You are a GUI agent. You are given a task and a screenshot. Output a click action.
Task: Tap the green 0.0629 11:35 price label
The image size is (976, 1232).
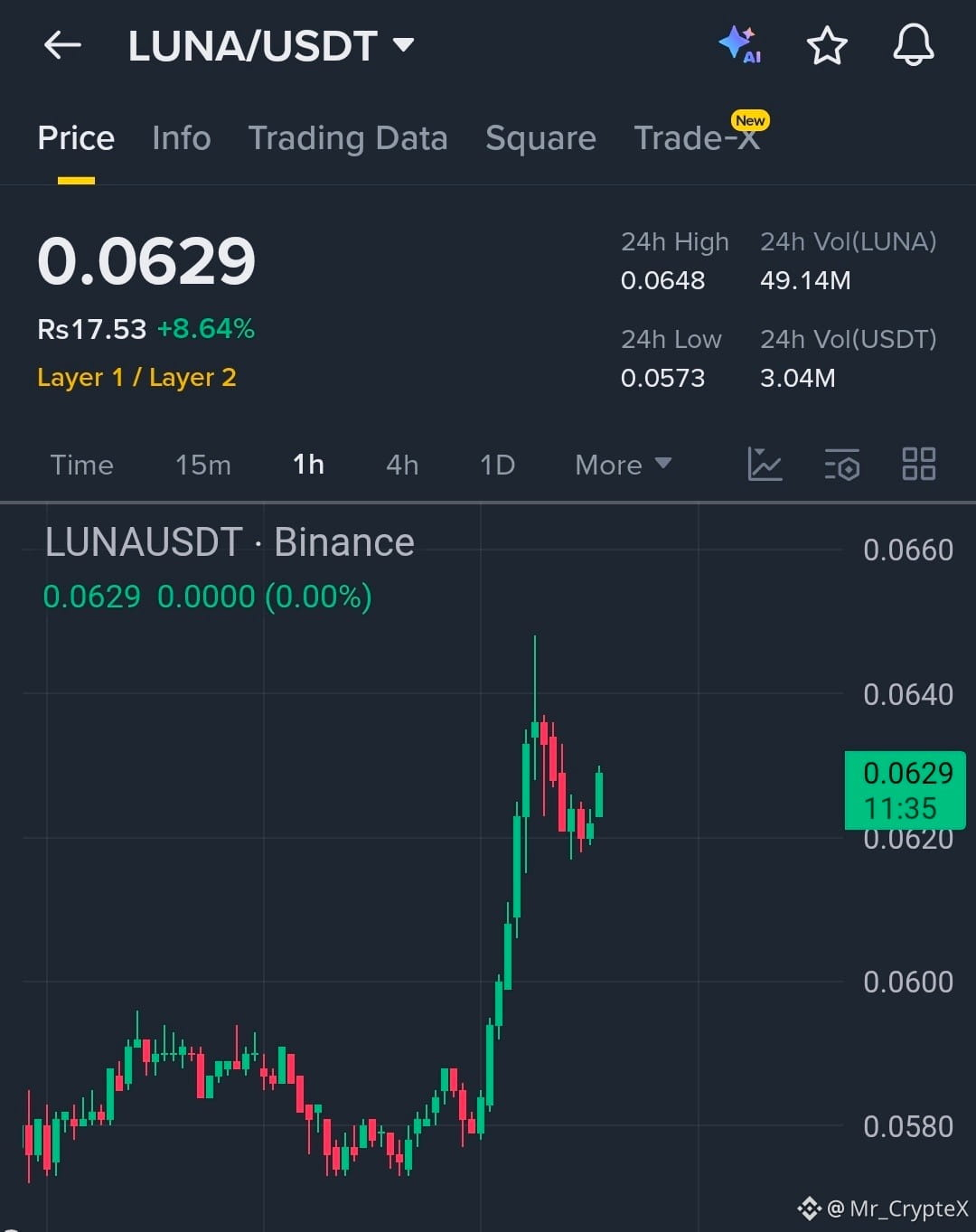(x=905, y=790)
